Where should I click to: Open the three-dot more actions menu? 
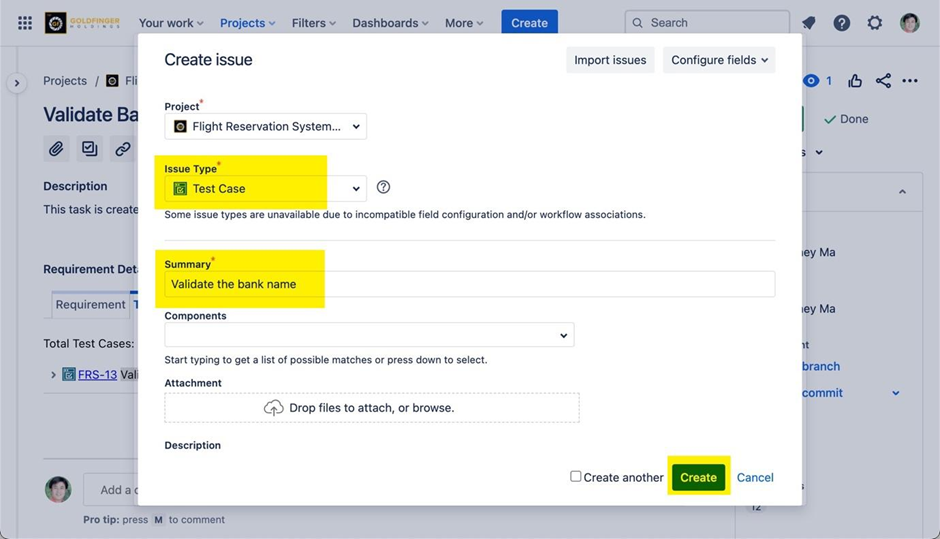(x=910, y=81)
